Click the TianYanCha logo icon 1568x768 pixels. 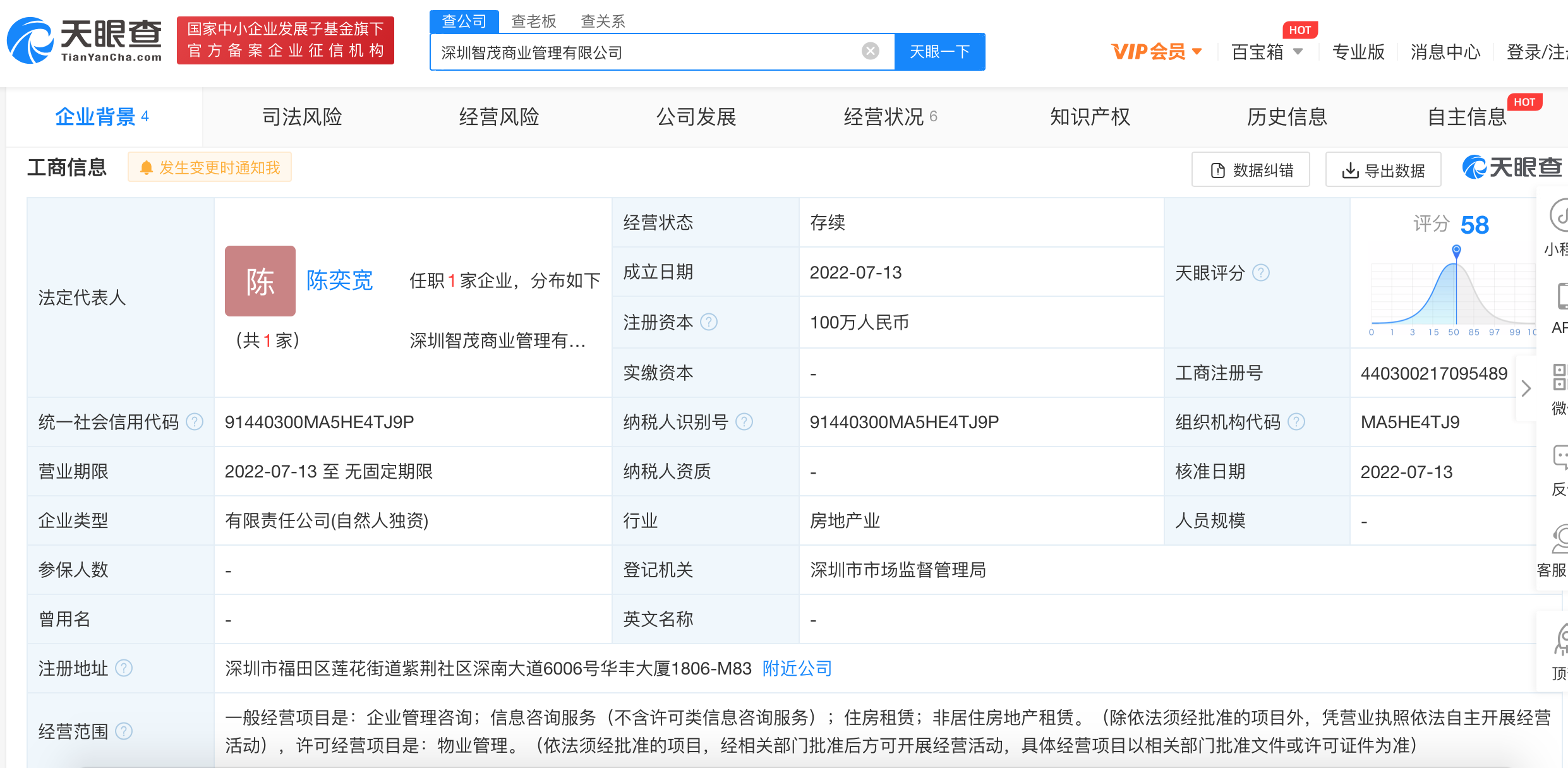click(x=30, y=40)
